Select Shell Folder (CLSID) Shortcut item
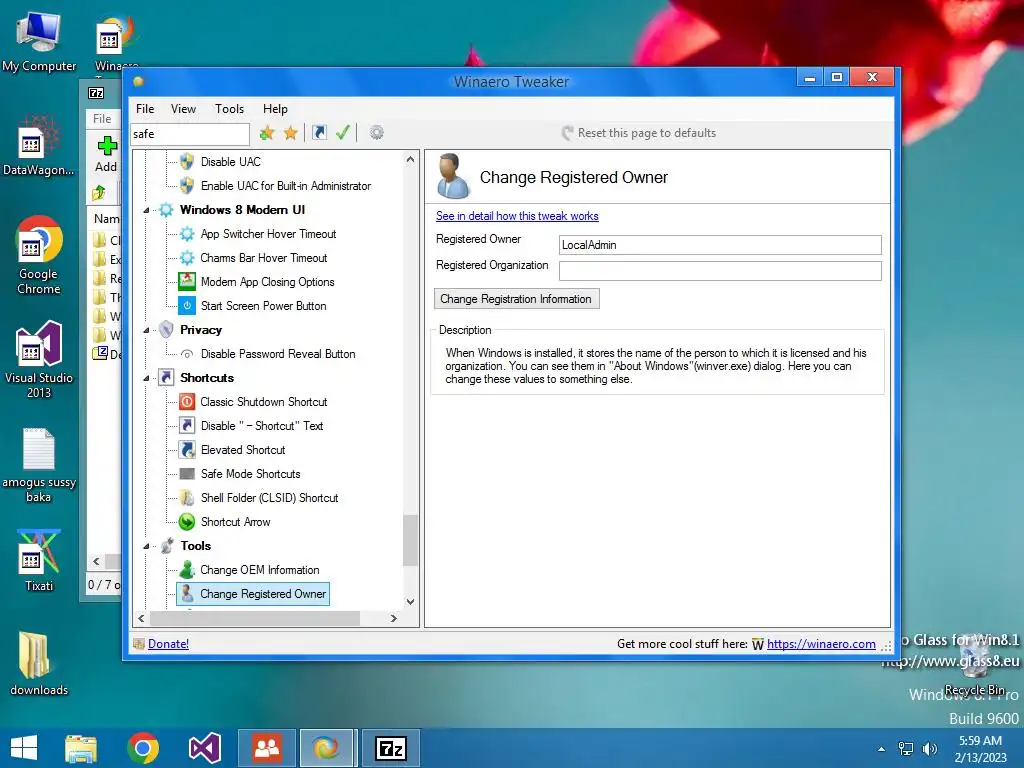The height and width of the screenshot is (768, 1024). pos(269,498)
